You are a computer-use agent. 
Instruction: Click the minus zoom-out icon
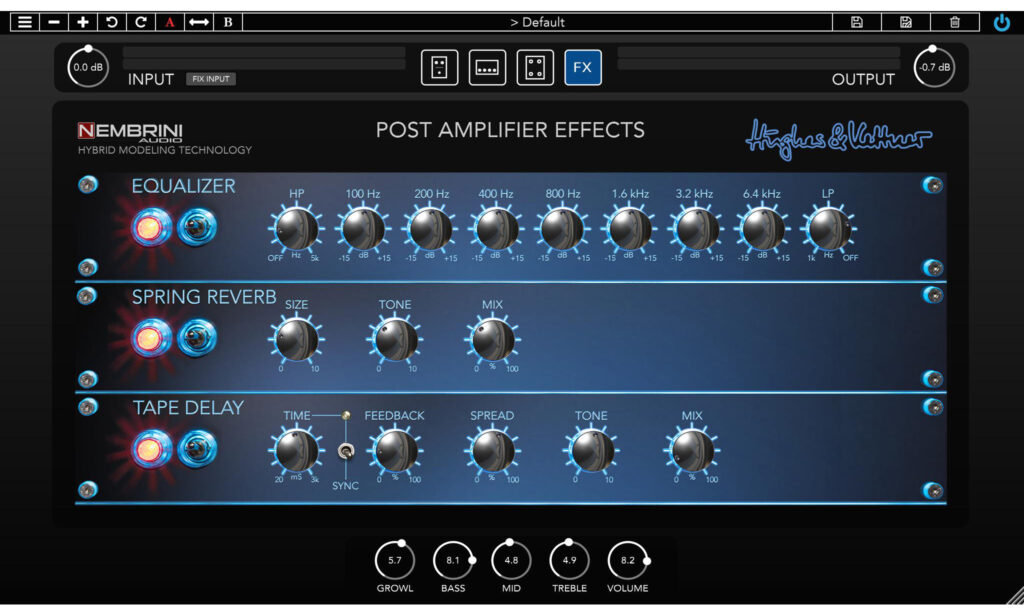coord(54,22)
